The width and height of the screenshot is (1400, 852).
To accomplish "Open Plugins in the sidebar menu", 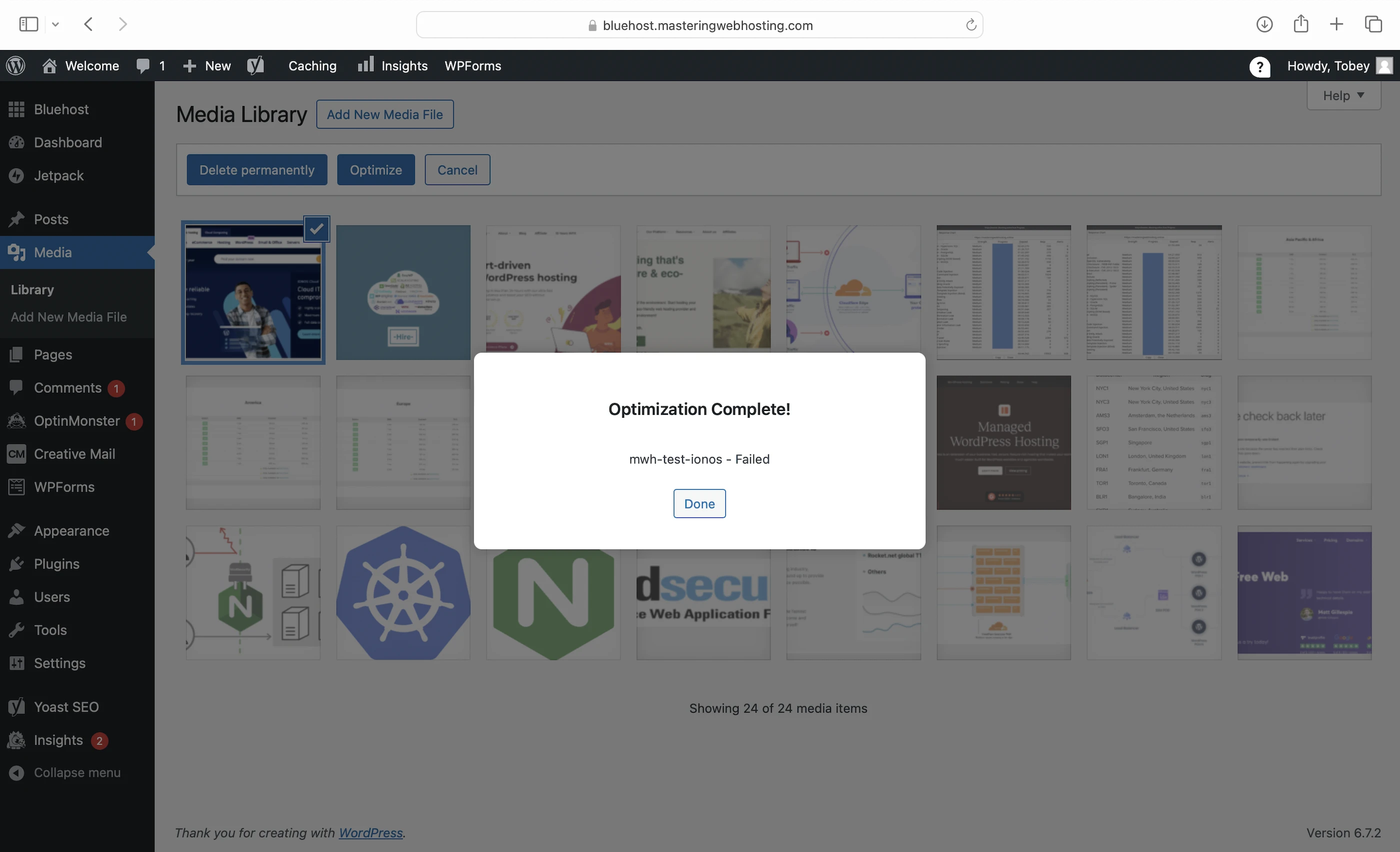I will [x=56, y=563].
